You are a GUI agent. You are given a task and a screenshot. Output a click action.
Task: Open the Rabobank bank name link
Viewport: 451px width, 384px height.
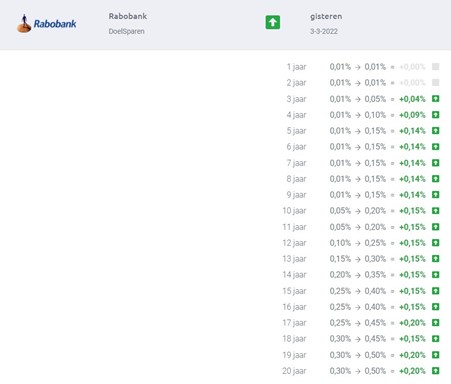(x=128, y=16)
